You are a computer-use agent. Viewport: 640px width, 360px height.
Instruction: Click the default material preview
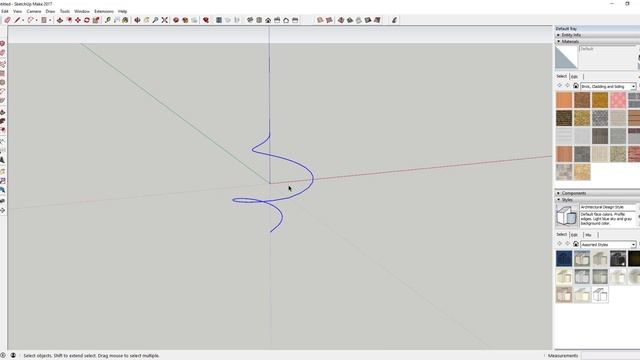[x=566, y=57]
